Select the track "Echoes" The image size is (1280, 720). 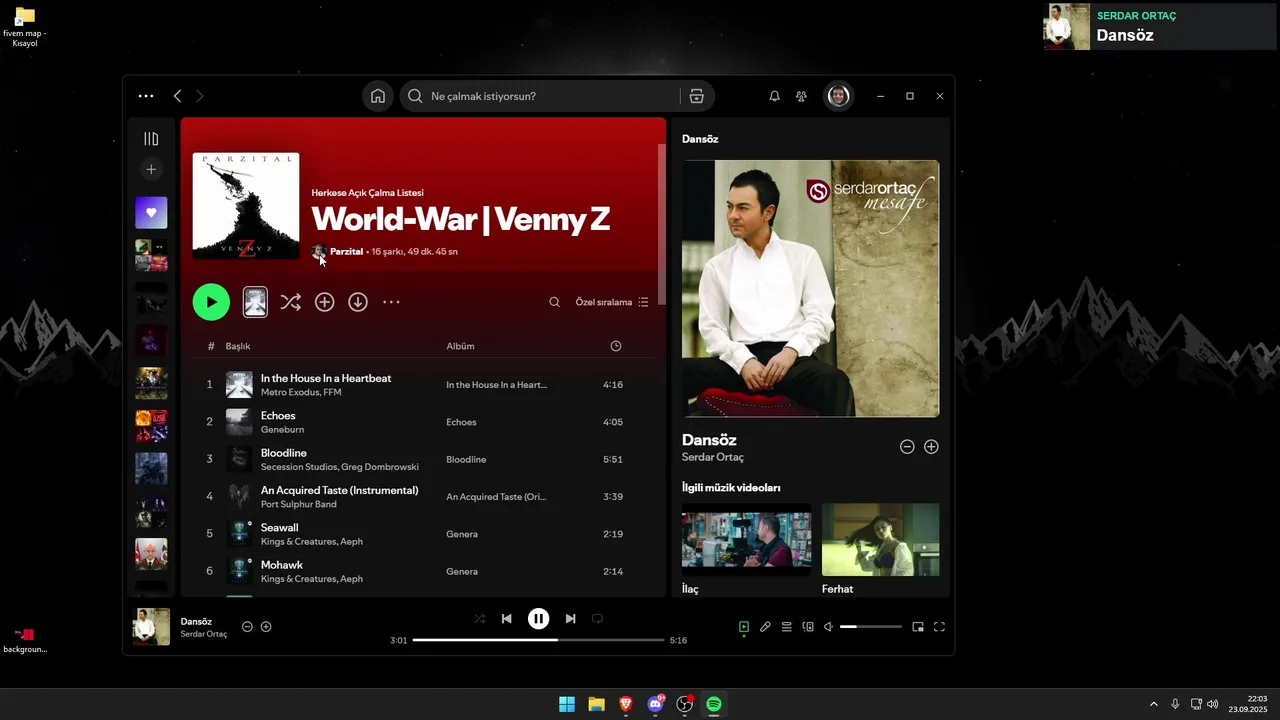pyautogui.click(x=278, y=415)
